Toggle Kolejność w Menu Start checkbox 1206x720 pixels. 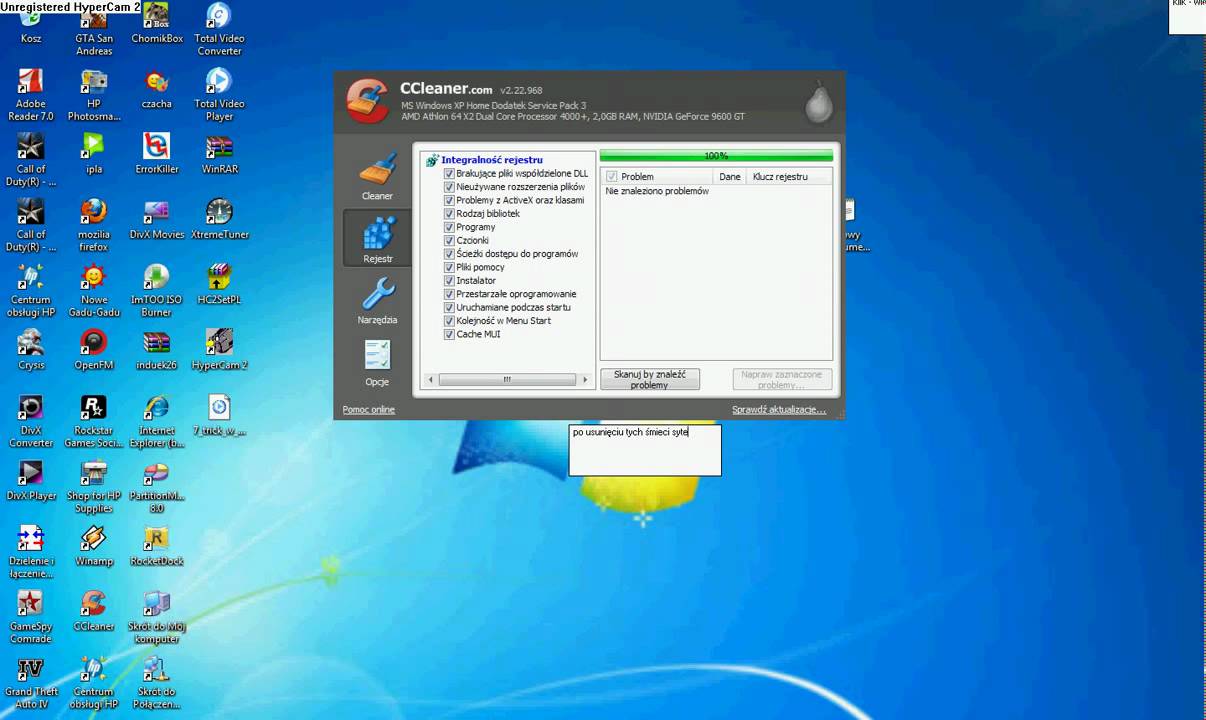pyautogui.click(x=449, y=321)
